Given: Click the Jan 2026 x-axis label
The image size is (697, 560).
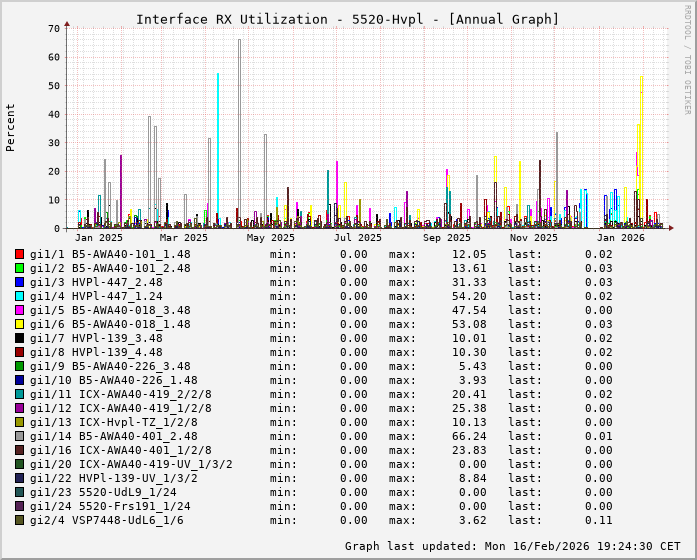Looking at the screenshot, I should pyautogui.click(x=621, y=238).
